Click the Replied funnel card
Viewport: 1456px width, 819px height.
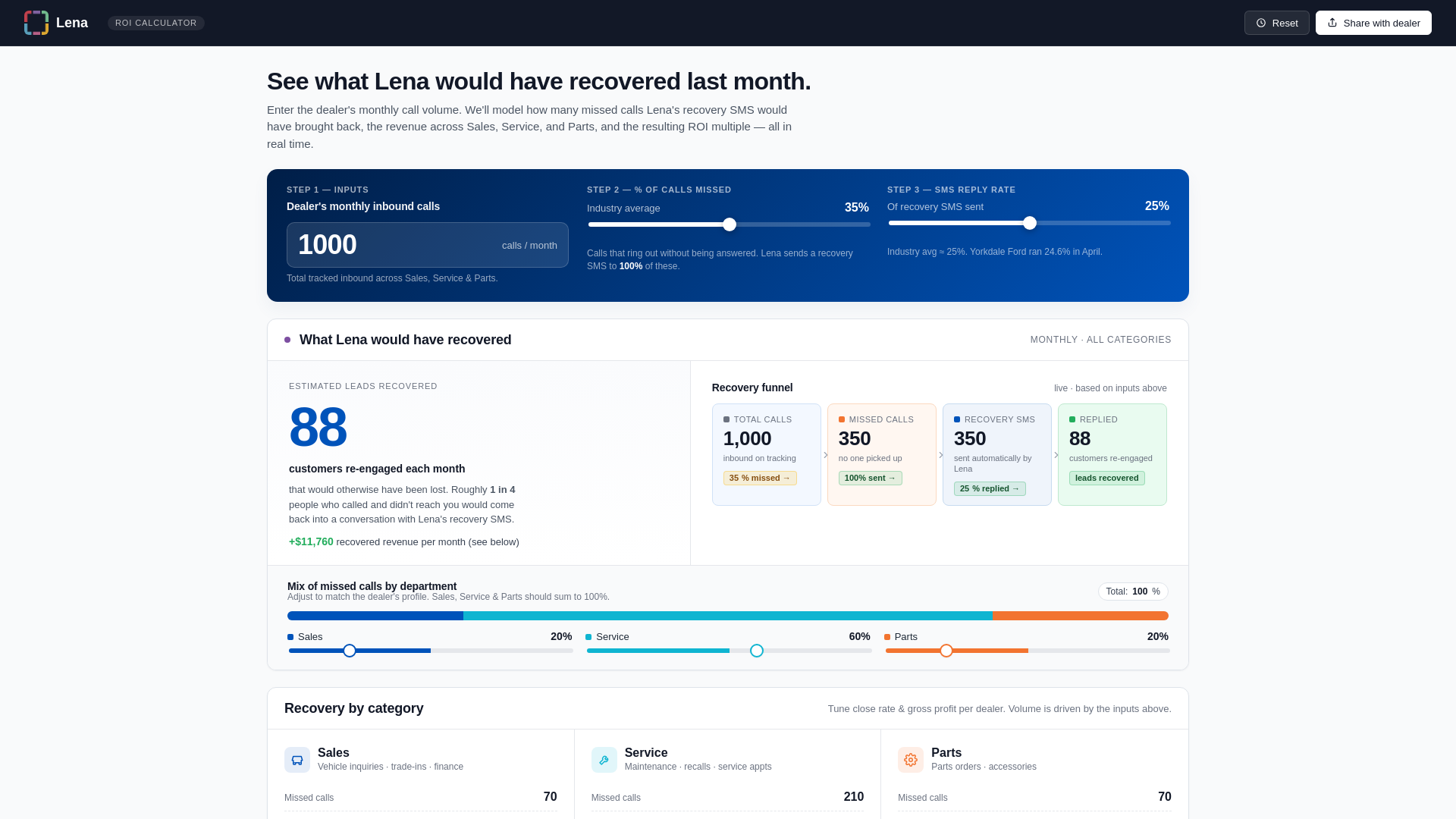[1112, 455]
